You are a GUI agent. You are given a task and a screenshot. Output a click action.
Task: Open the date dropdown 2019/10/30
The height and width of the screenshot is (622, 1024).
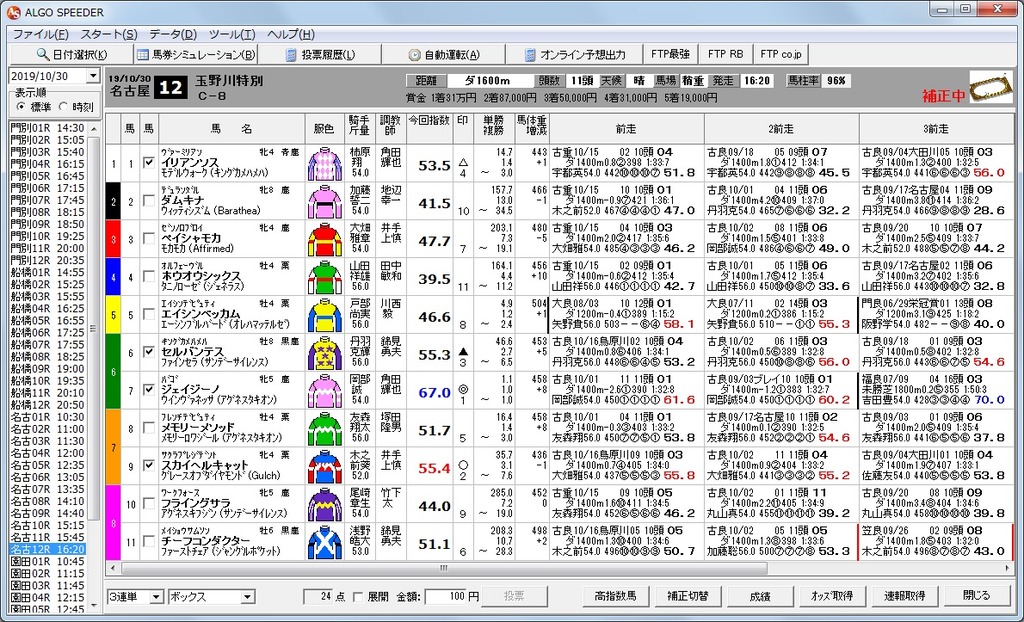[93, 76]
